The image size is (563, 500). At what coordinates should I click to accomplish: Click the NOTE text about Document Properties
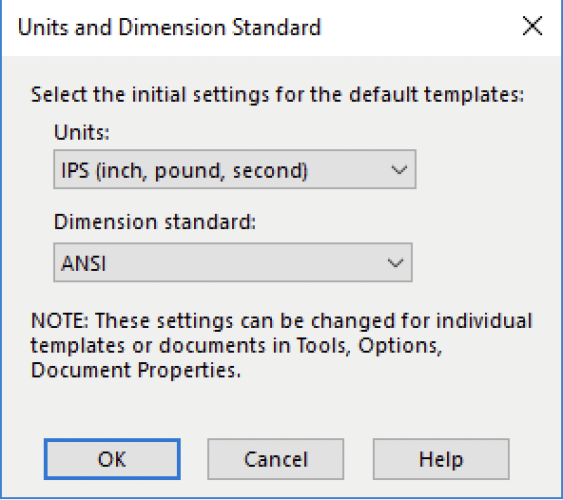pos(282,345)
